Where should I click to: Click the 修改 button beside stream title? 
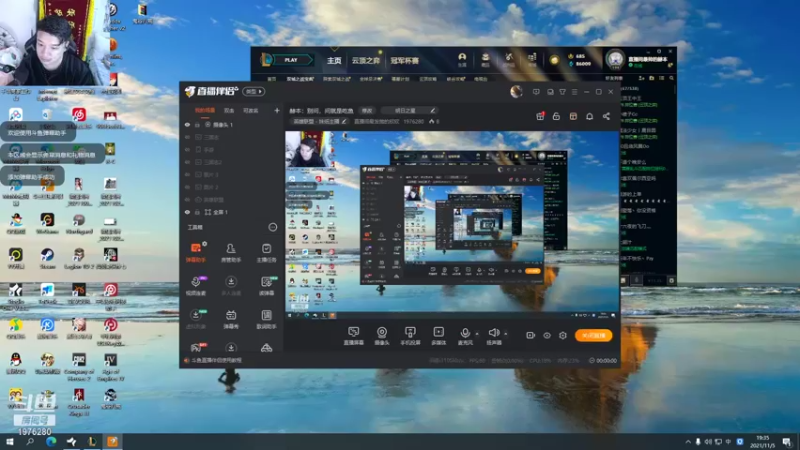(367, 110)
